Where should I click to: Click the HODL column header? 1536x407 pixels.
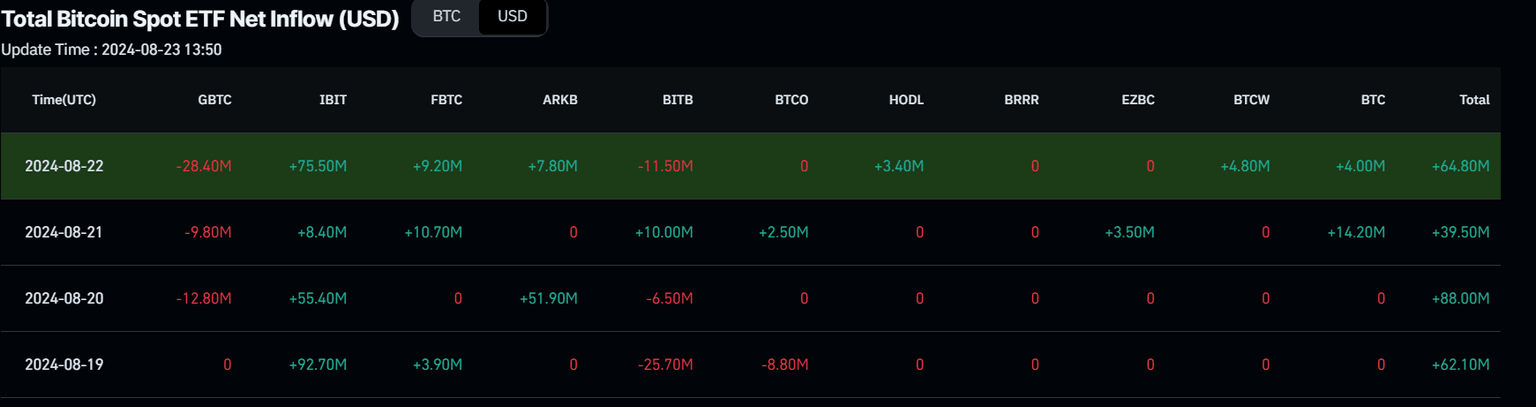[x=906, y=100]
